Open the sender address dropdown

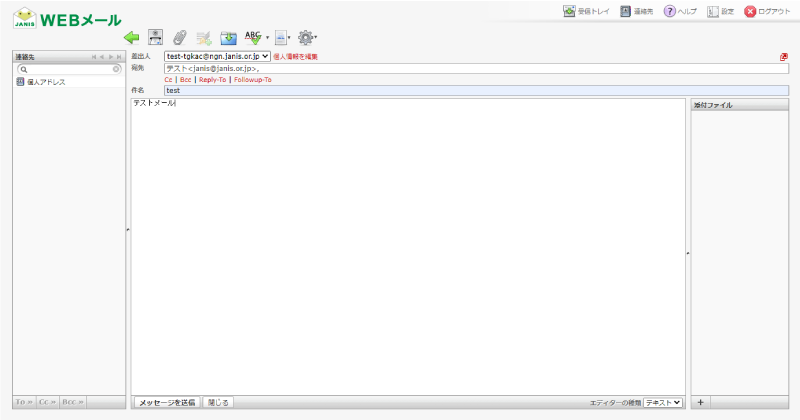217,56
